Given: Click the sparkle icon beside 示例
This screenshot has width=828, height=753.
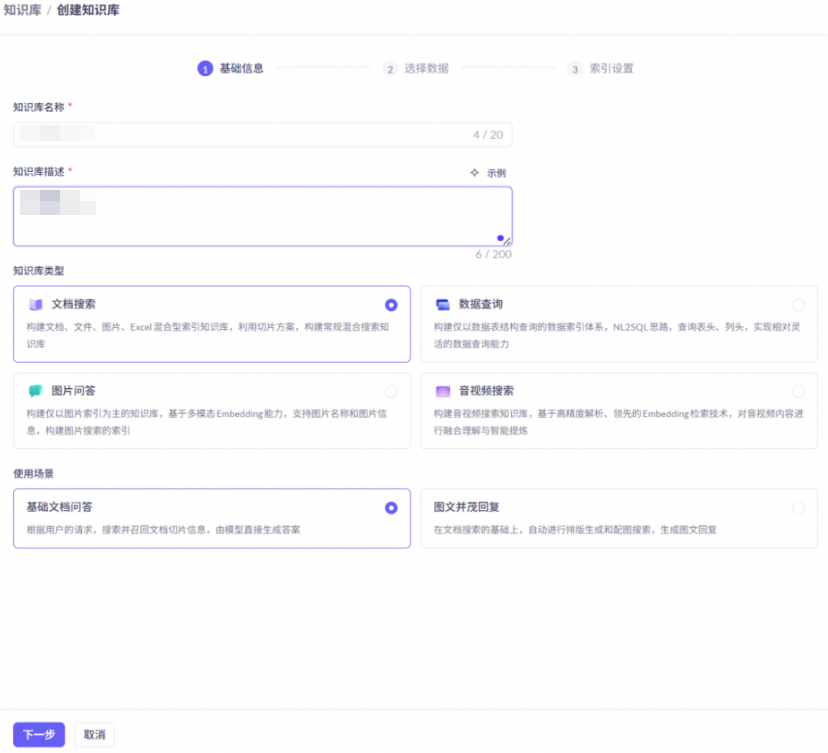Looking at the screenshot, I should point(475,173).
